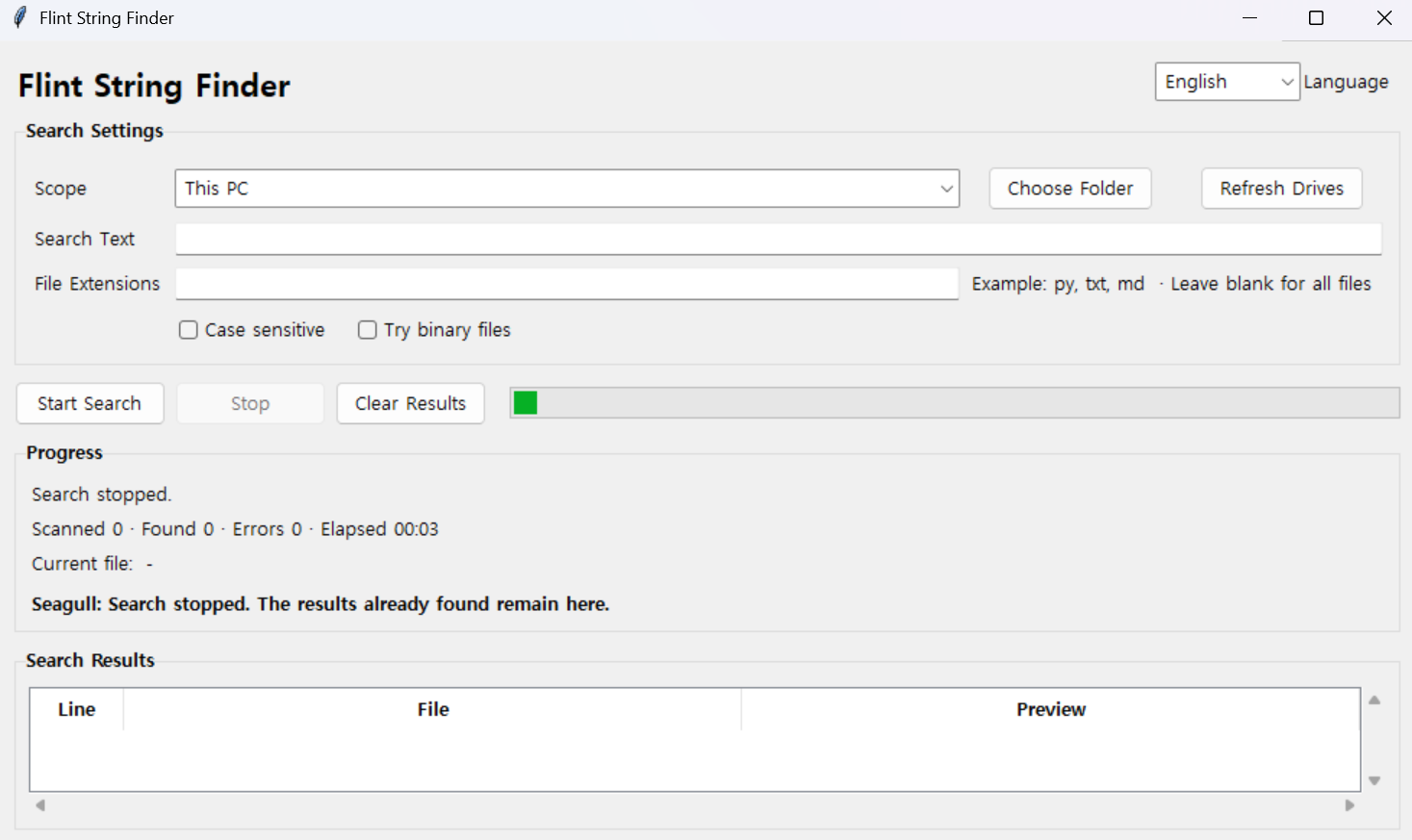
Task: Maximize the Flint String Finder window
Action: point(1316,18)
